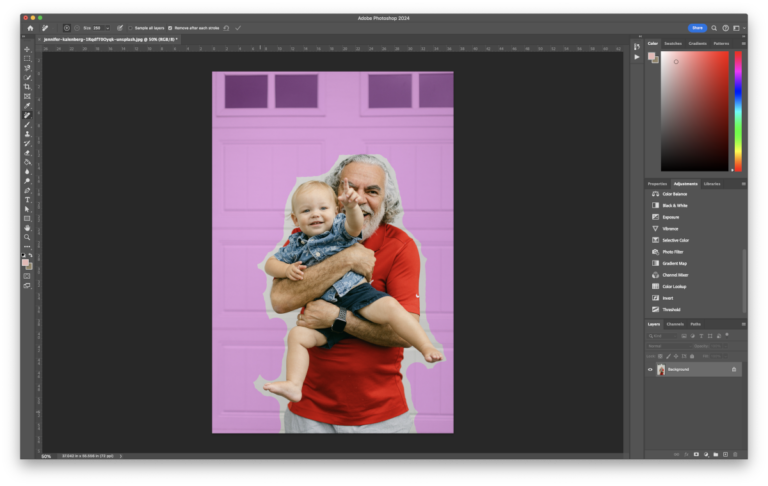Select the Quick Selection tool
This screenshot has width=768, height=486.
click(27, 77)
